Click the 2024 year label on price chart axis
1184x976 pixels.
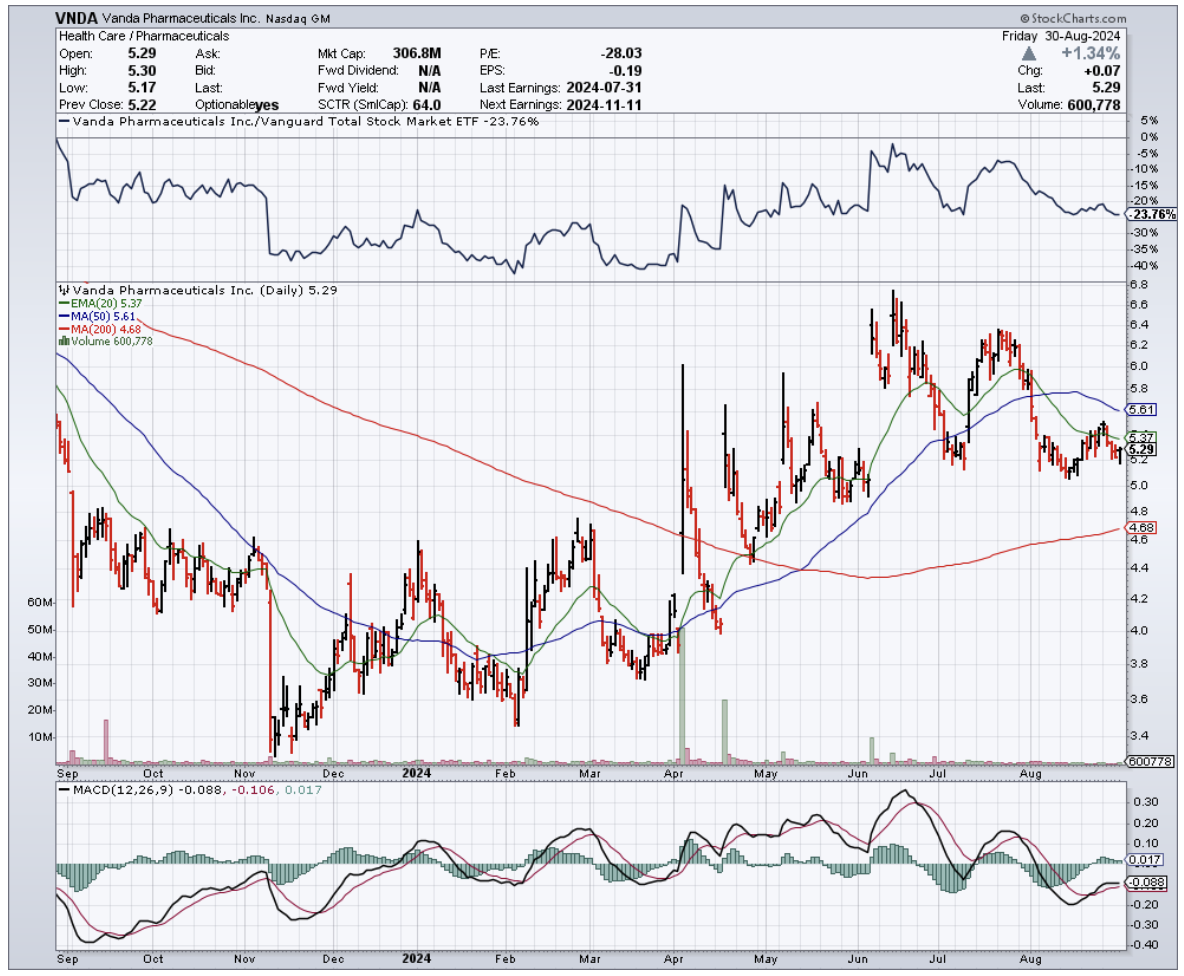click(417, 772)
